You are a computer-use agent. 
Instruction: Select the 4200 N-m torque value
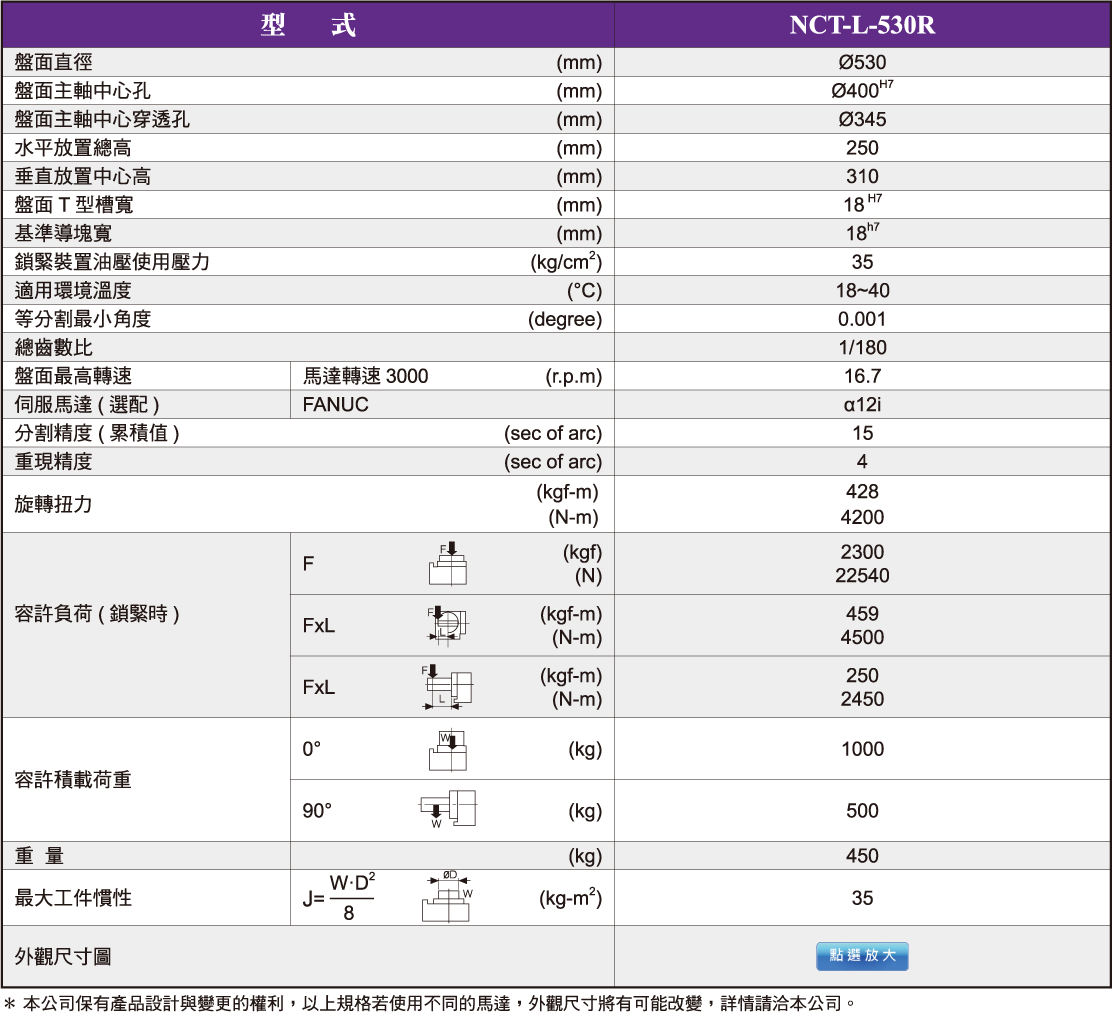click(x=862, y=517)
